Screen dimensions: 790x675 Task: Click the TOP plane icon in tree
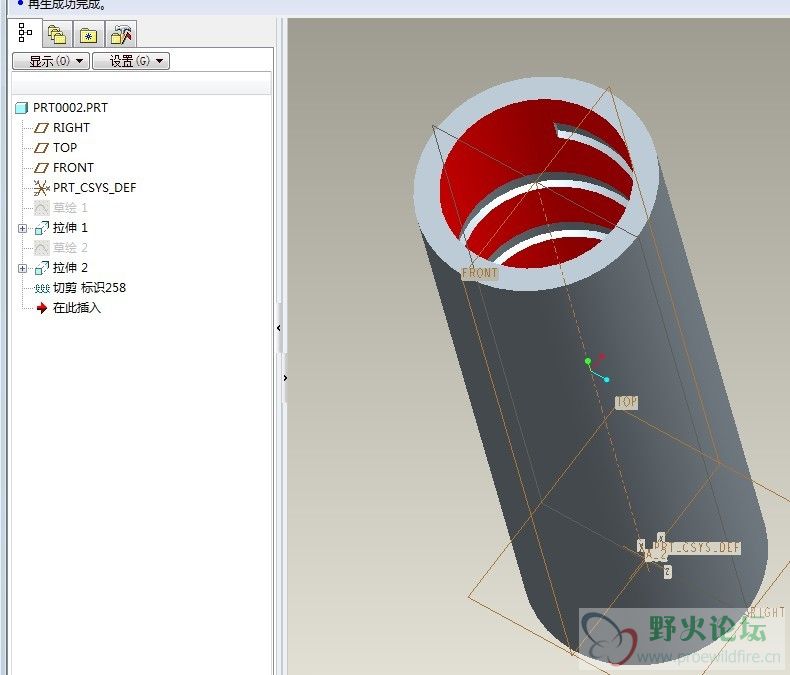pyautogui.click(x=41, y=148)
